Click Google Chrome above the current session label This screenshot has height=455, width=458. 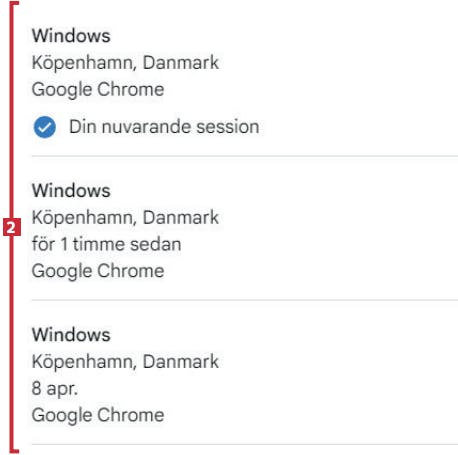click(98, 90)
